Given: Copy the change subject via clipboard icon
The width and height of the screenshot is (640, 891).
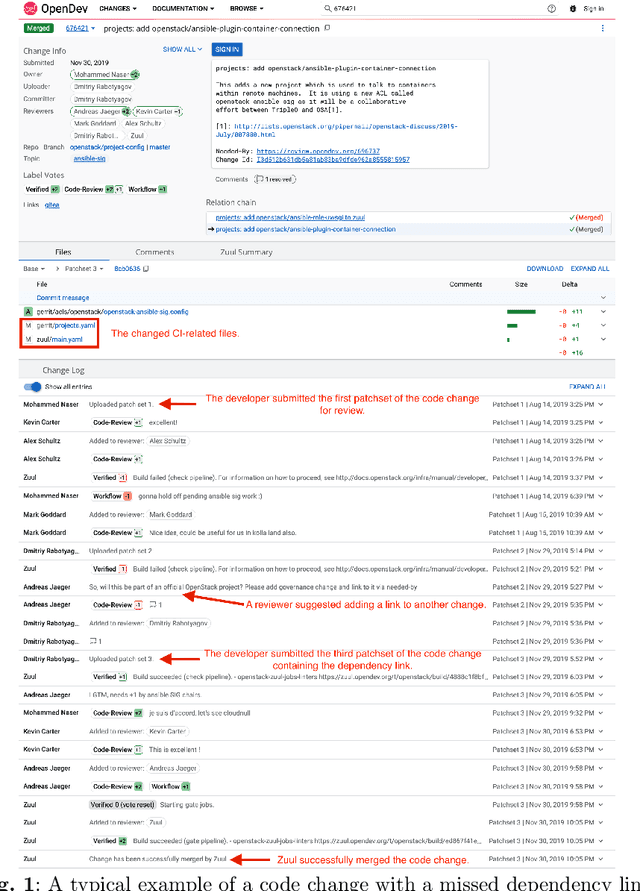Looking at the screenshot, I should coord(327,28).
